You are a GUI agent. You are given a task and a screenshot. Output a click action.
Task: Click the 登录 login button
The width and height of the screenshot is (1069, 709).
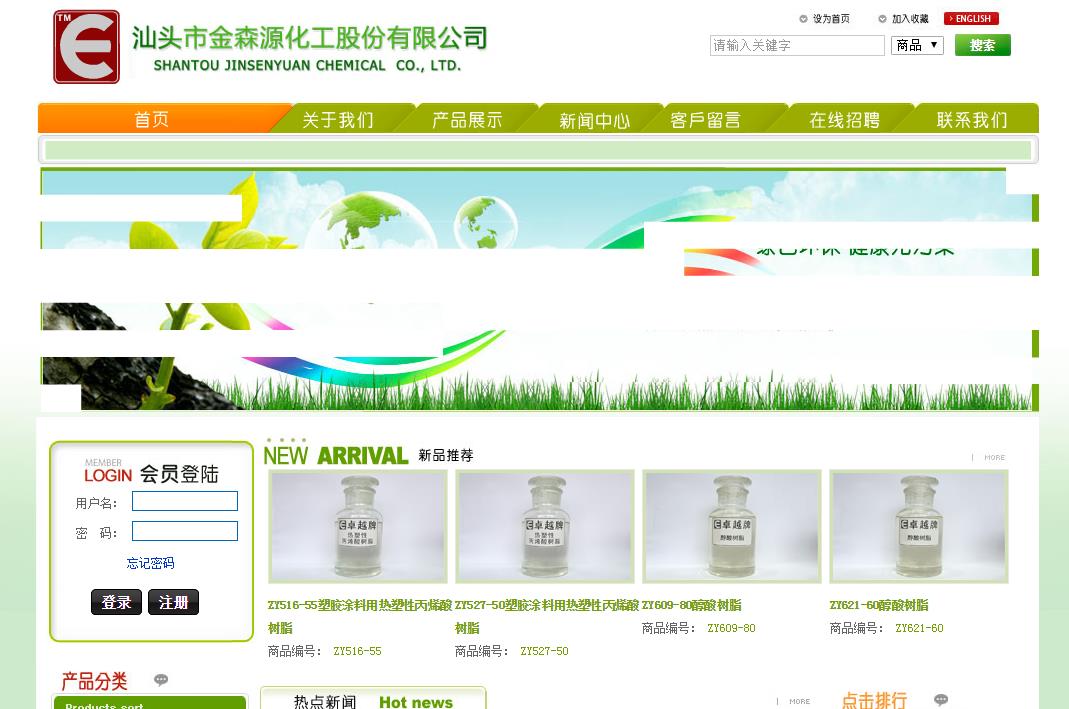click(x=117, y=602)
